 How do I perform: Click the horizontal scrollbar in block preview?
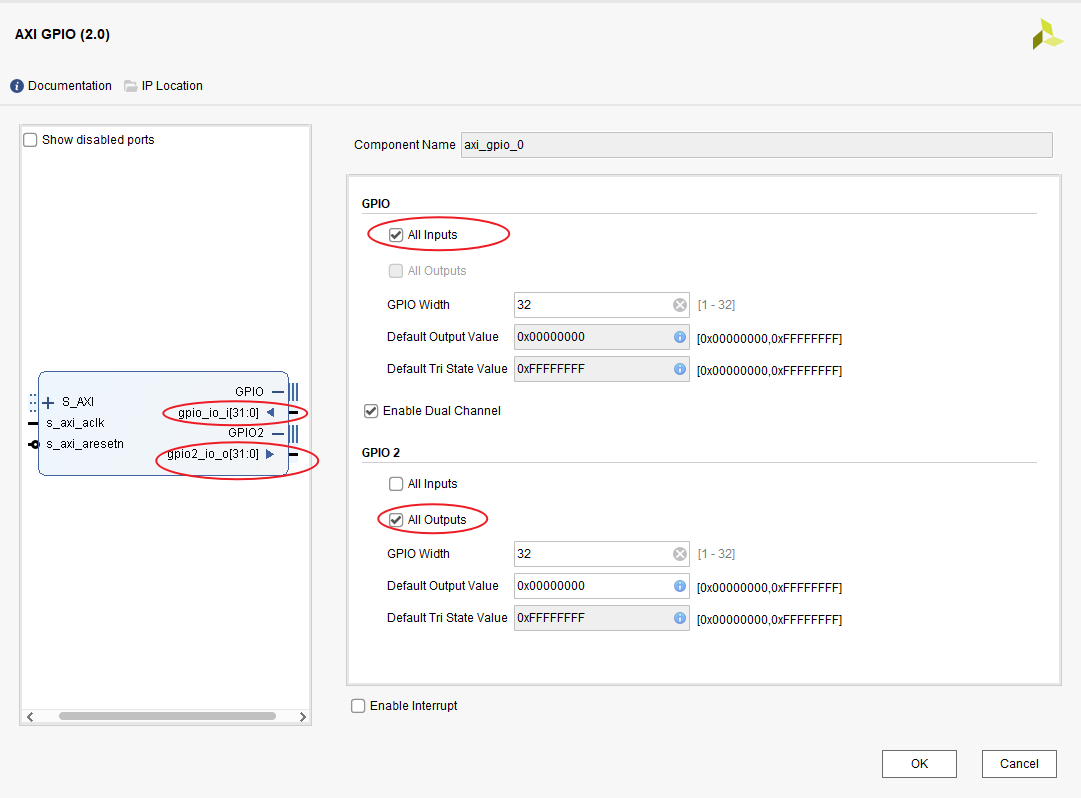point(166,716)
